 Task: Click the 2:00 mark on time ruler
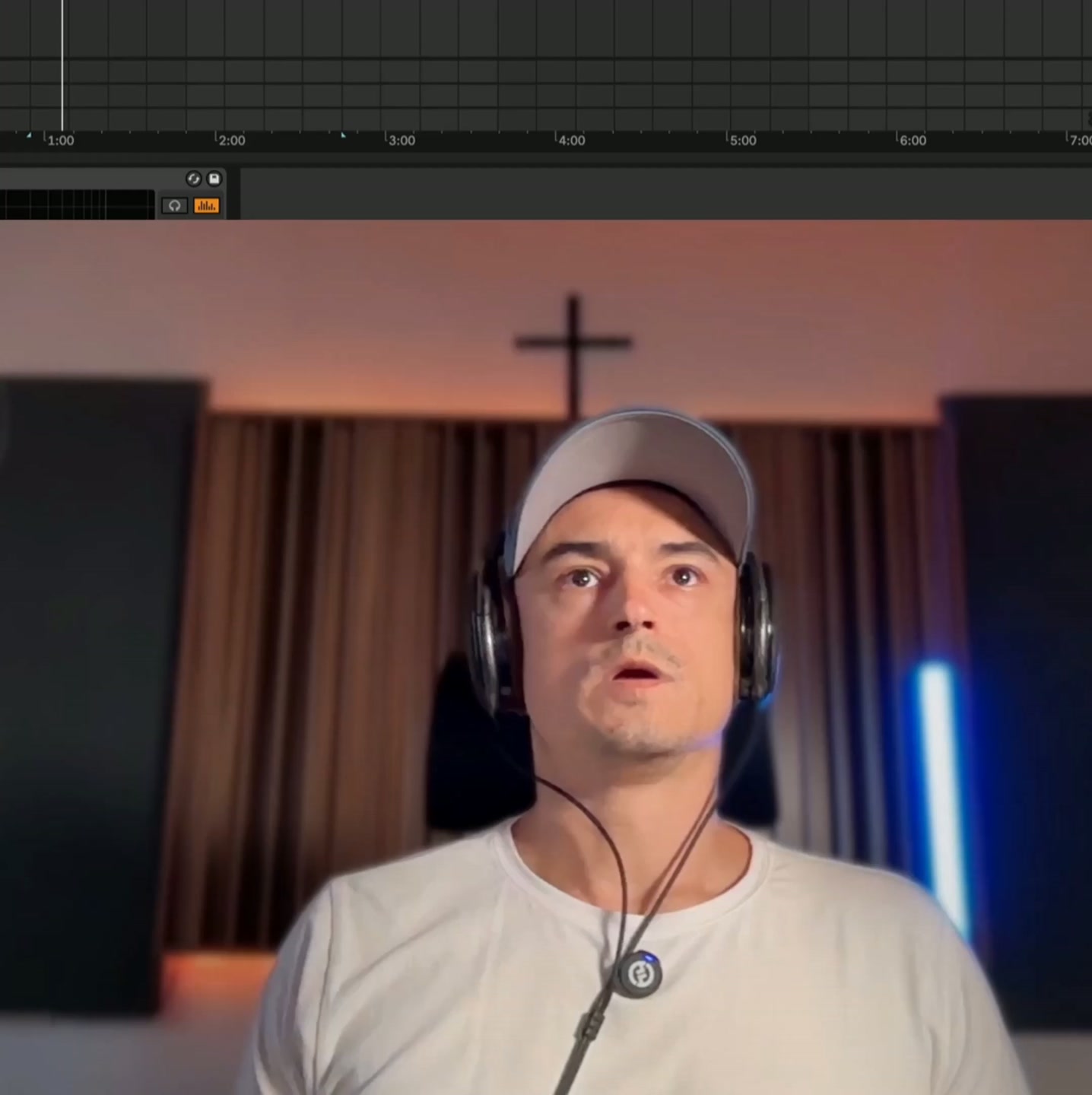tap(231, 141)
